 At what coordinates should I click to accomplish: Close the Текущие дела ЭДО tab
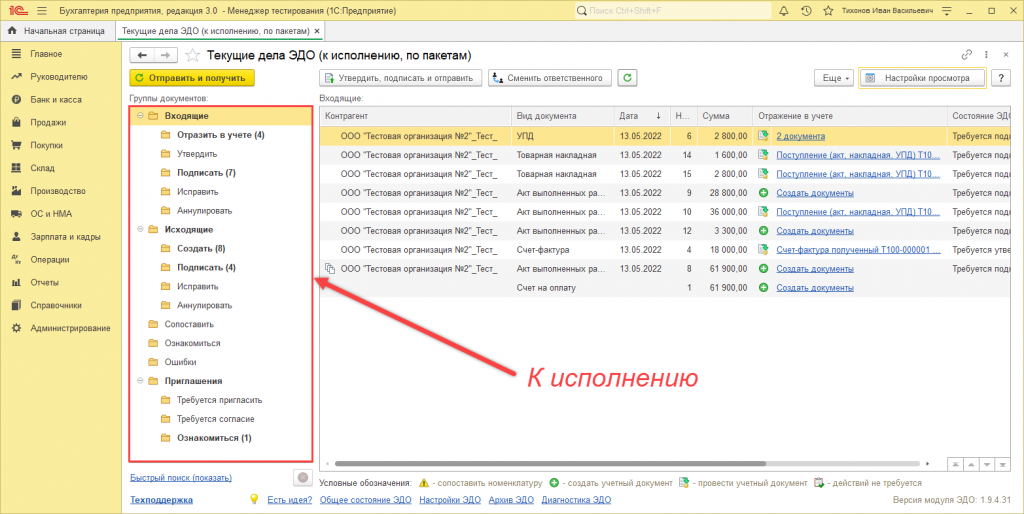pos(317,31)
